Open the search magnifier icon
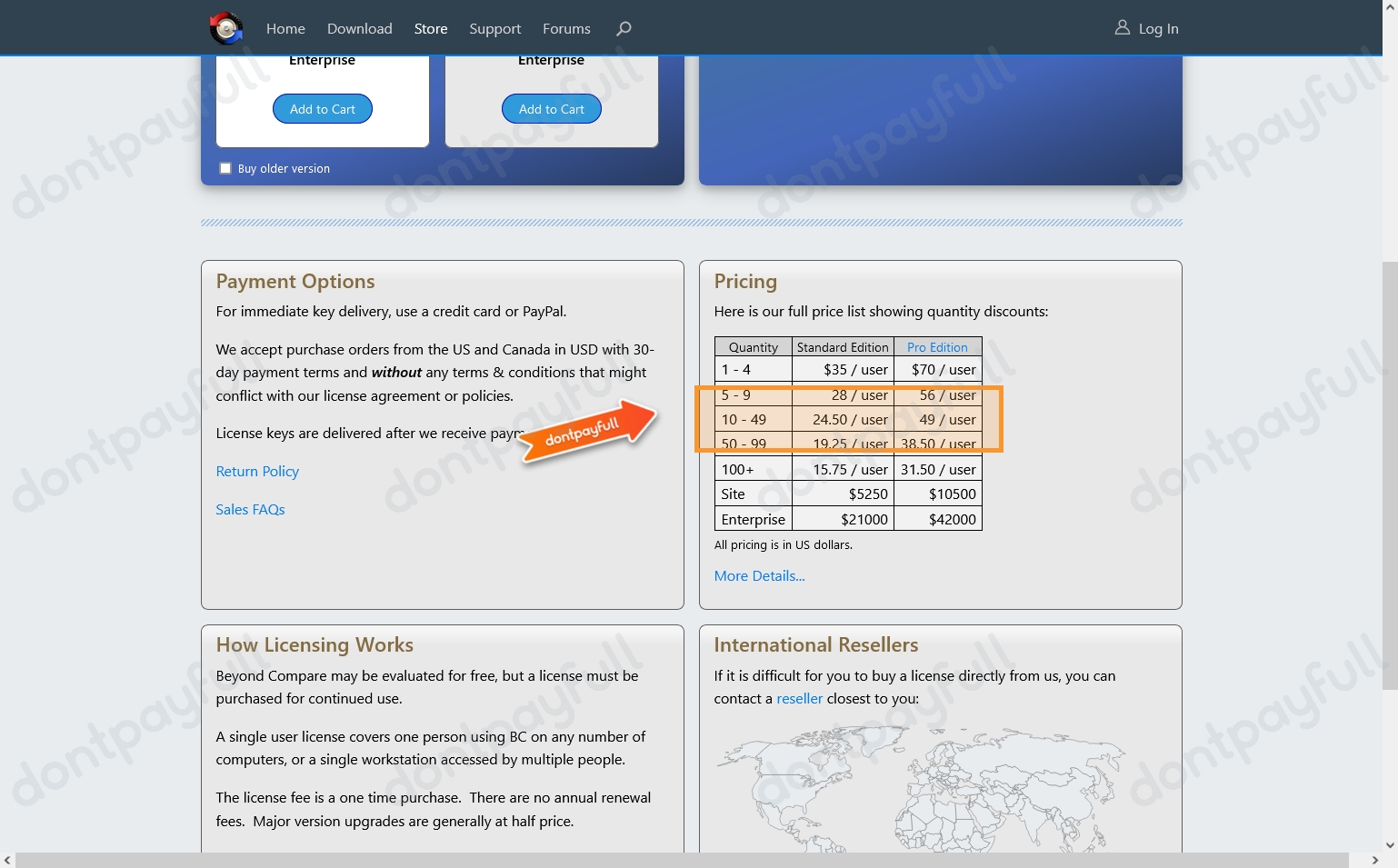 pyautogui.click(x=624, y=28)
